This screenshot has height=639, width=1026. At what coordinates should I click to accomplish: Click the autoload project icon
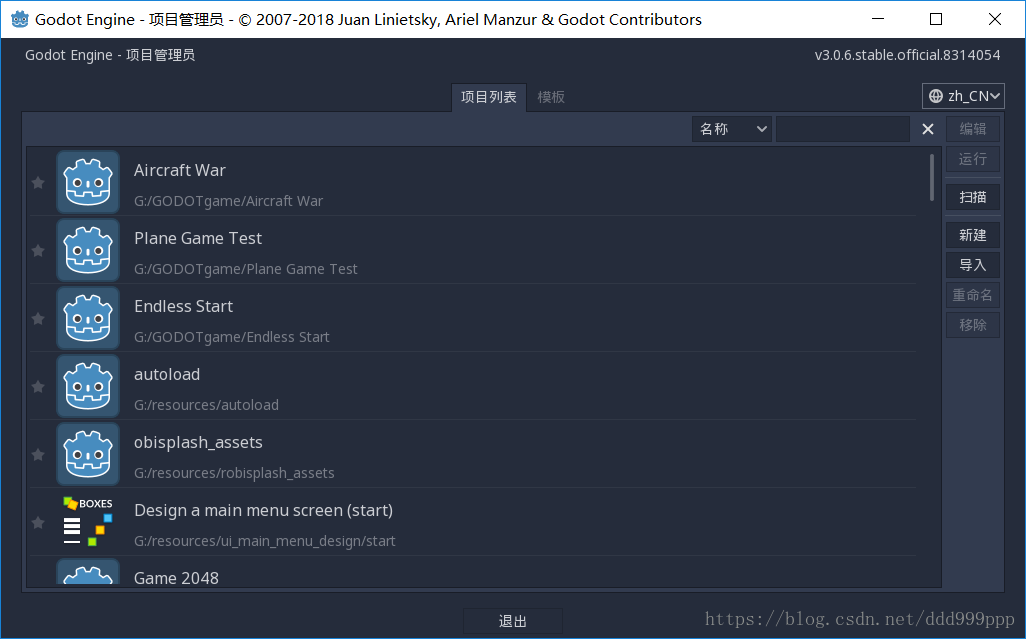(x=88, y=386)
